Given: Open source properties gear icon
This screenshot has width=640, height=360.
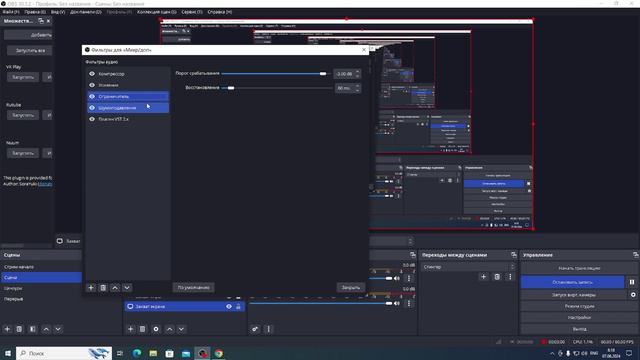Looking at the screenshot, I should pyautogui.click(x=156, y=329).
